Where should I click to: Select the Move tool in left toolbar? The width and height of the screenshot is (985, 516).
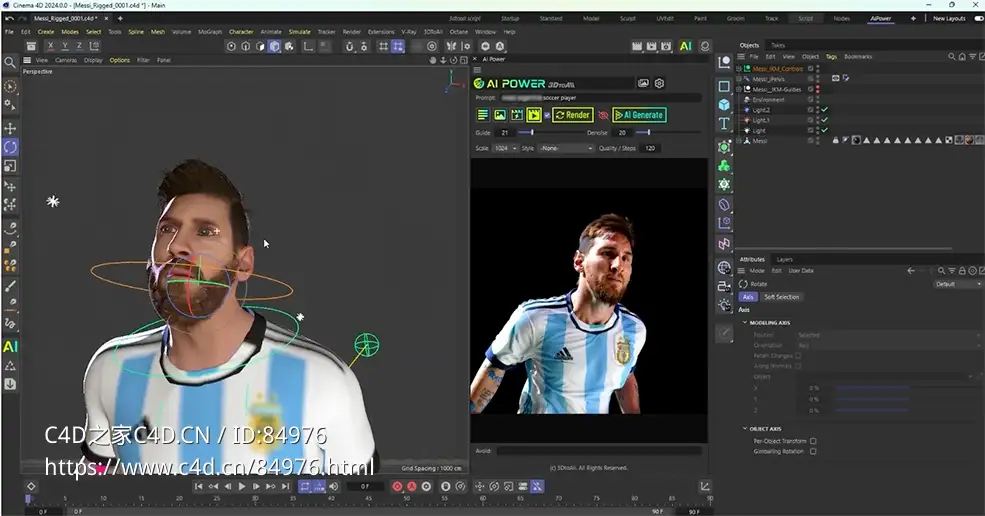[10, 128]
